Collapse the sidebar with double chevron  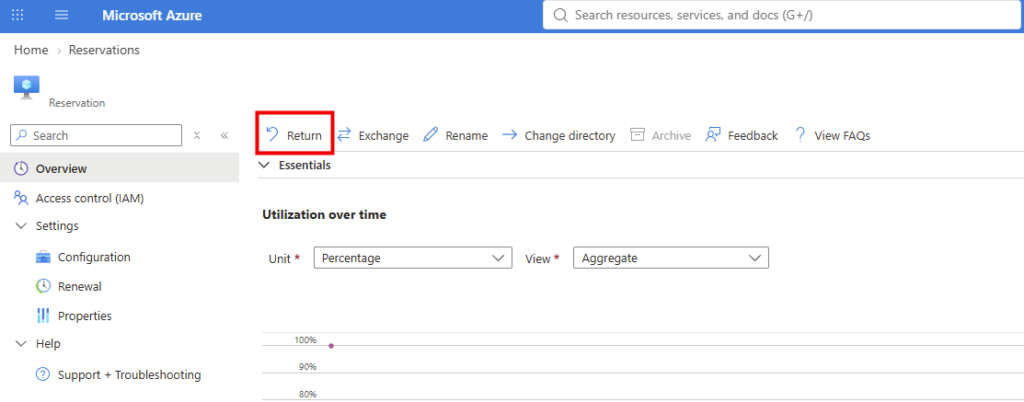click(224, 136)
